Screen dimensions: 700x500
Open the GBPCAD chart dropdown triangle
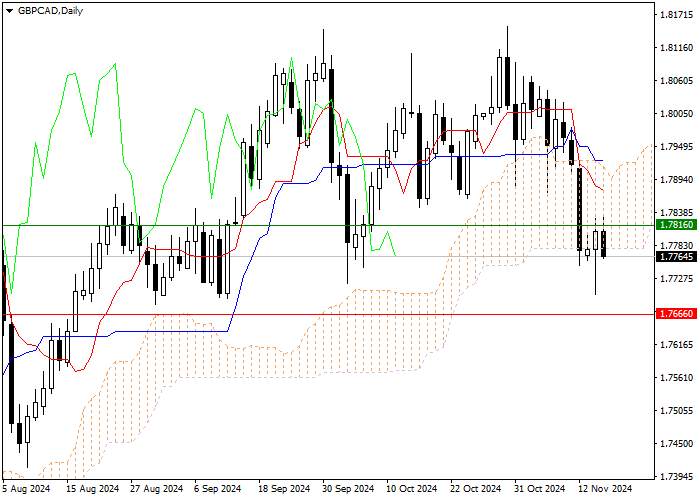[x=9, y=11]
